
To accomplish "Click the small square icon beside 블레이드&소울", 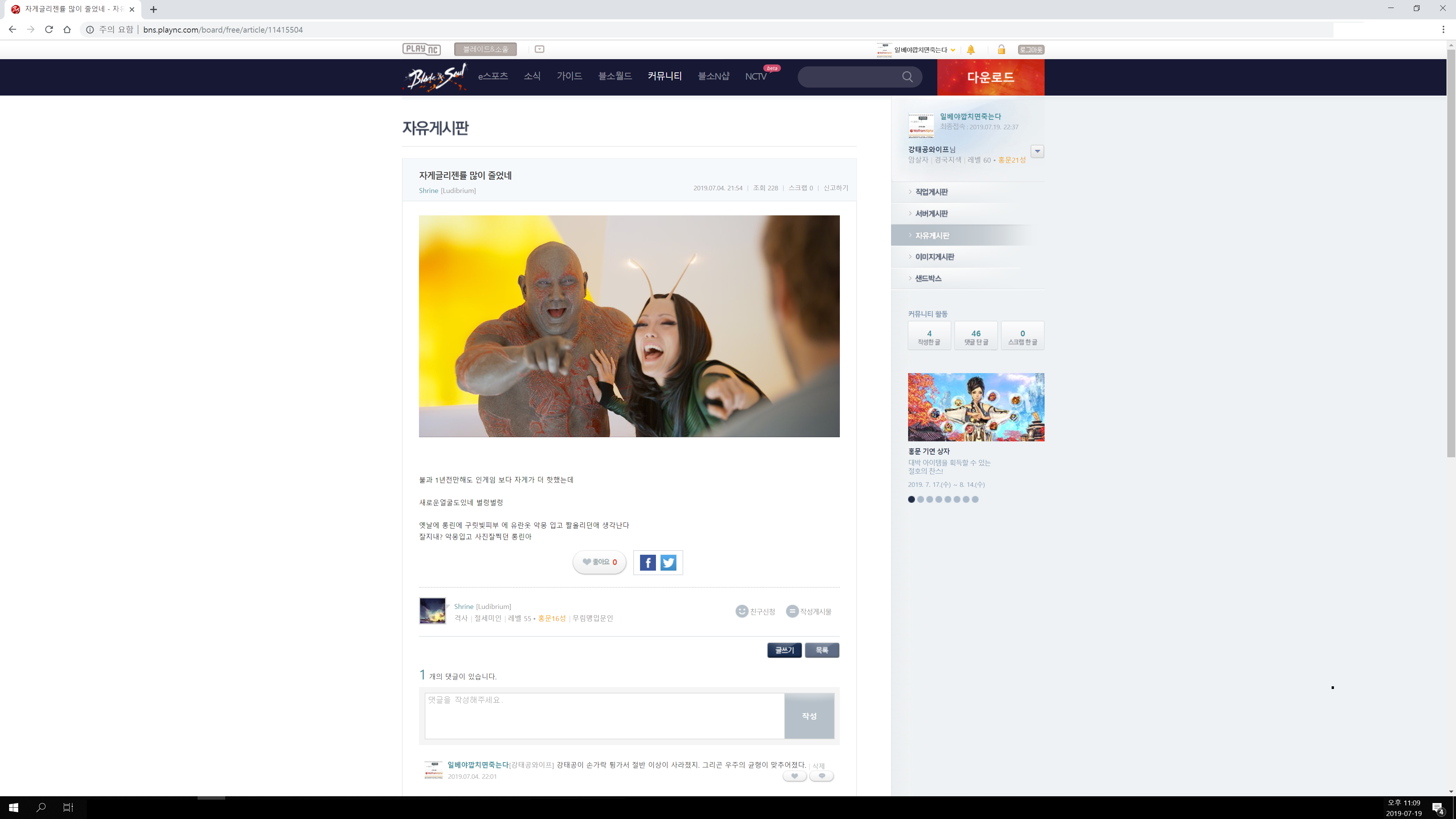I will (x=539, y=49).
